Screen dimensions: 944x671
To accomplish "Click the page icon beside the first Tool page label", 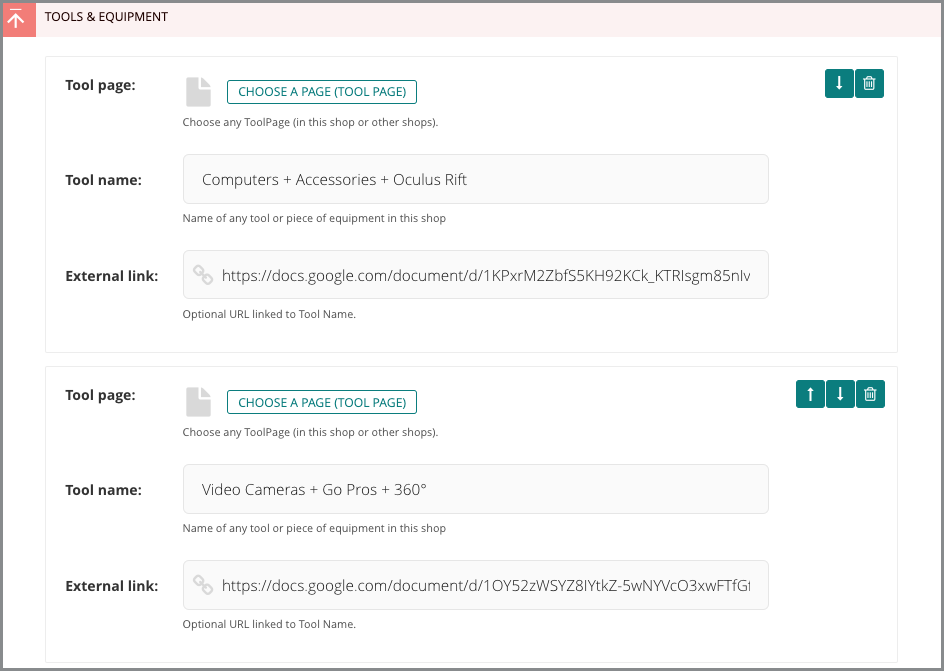I will point(198,91).
